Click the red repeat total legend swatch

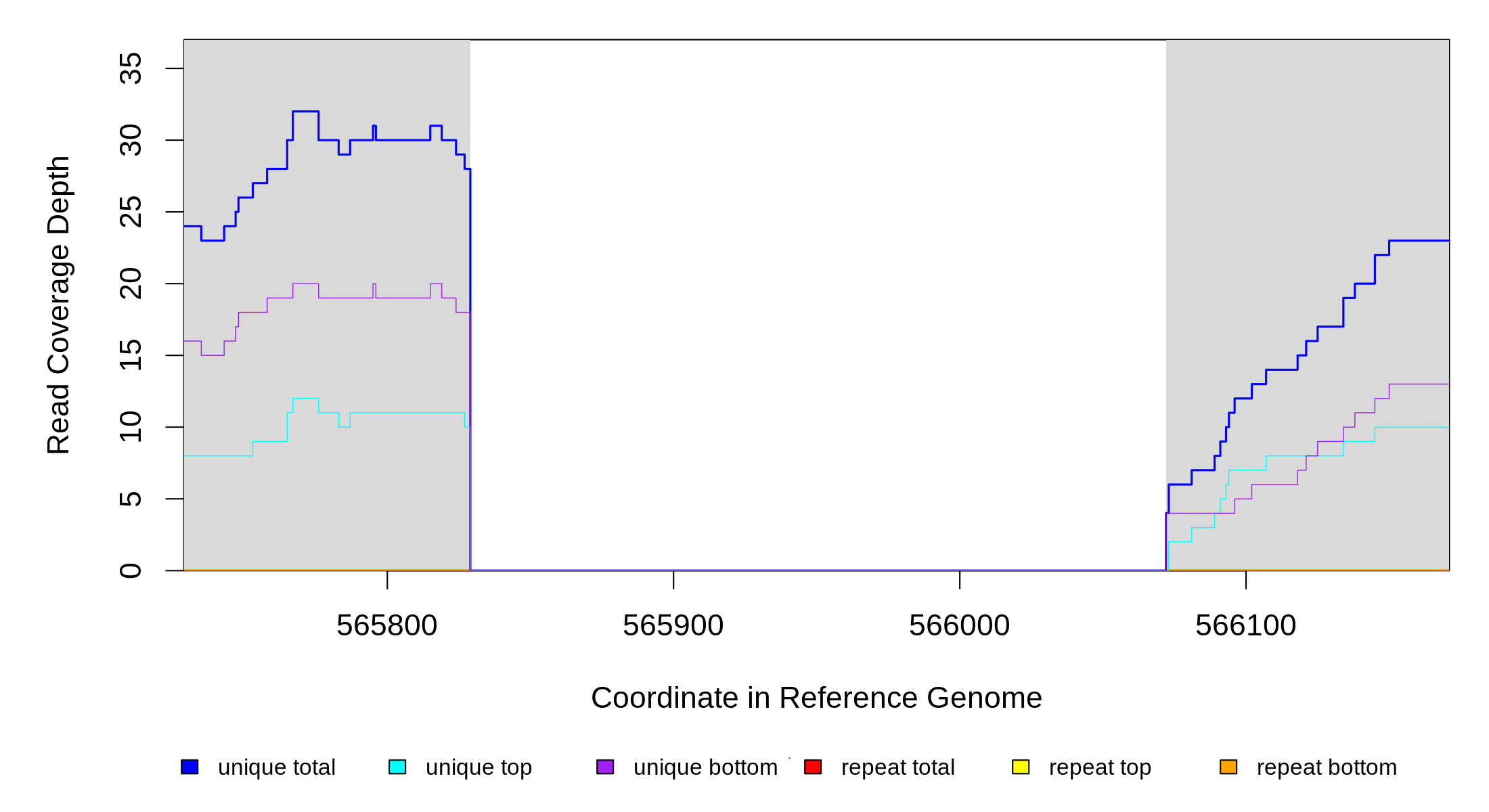pos(813,767)
